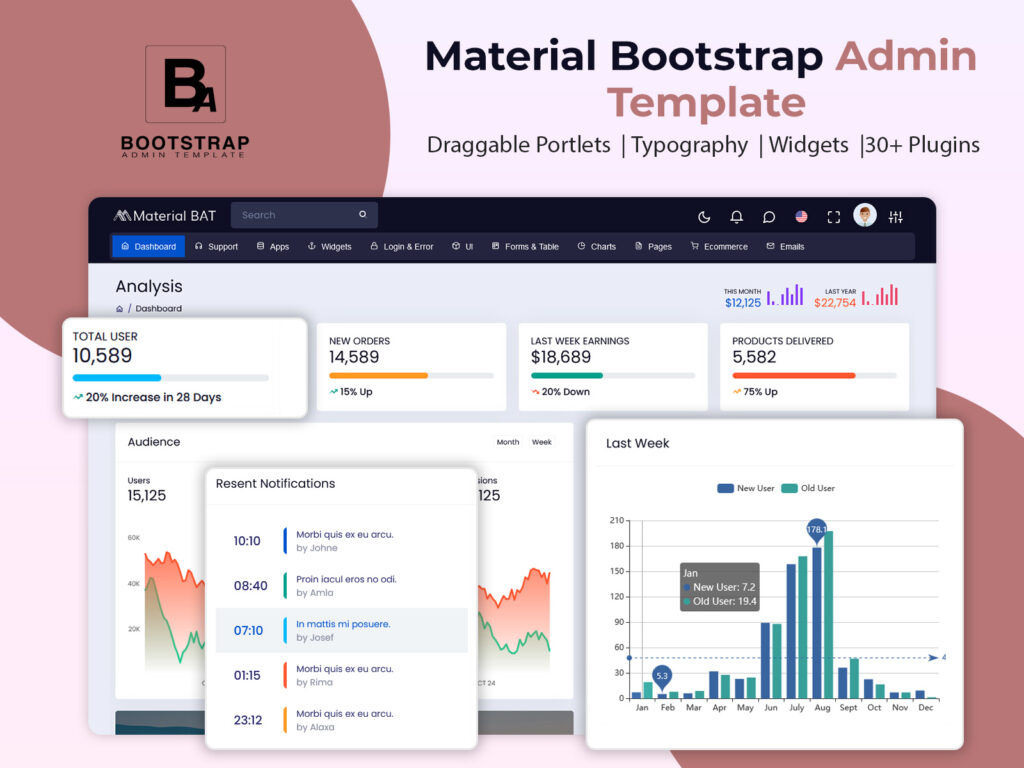Screen dimensions: 1024x768
Task: Click the US flag language icon
Action: point(801,216)
